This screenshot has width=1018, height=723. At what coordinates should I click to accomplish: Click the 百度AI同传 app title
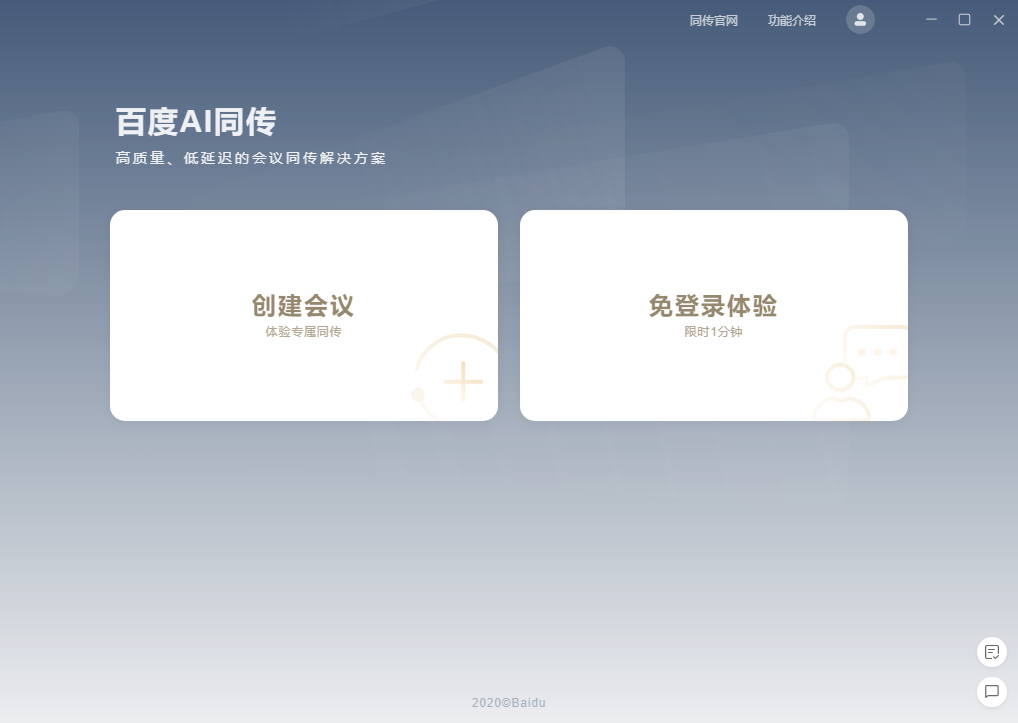click(196, 120)
